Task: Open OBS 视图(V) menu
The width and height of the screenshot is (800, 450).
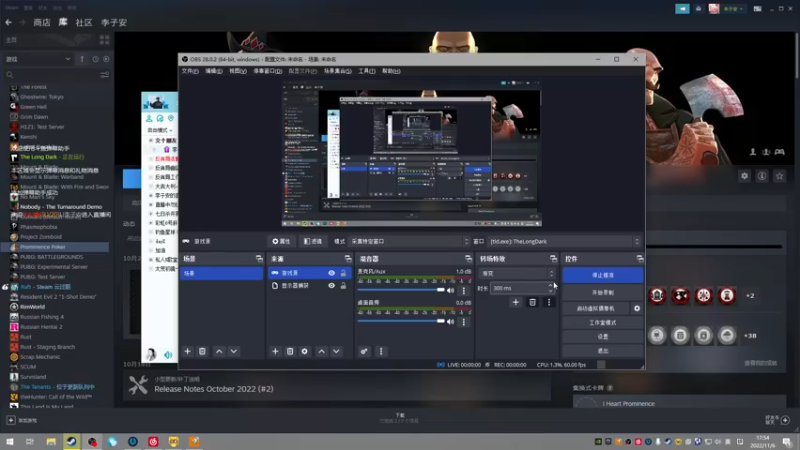Action: tap(238, 71)
